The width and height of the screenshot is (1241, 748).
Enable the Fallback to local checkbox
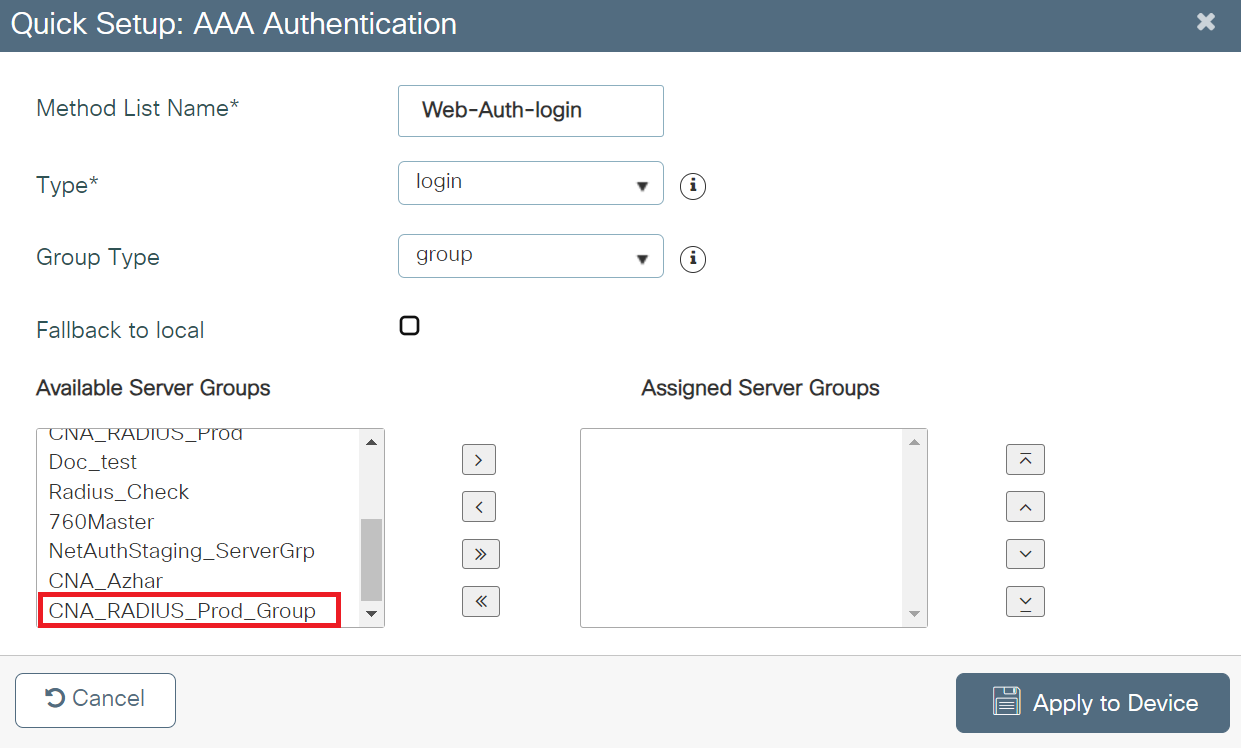[x=409, y=326]
